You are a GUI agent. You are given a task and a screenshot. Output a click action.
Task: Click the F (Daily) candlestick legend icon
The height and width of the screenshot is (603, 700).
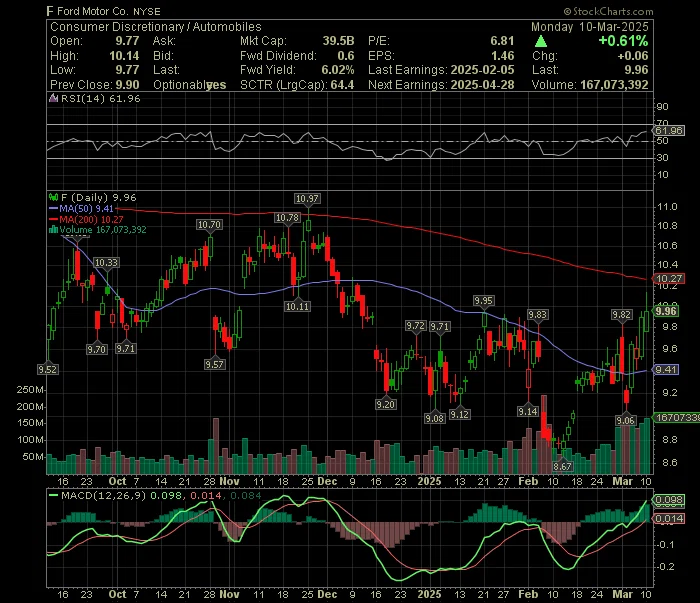click(x=53, y=197)
